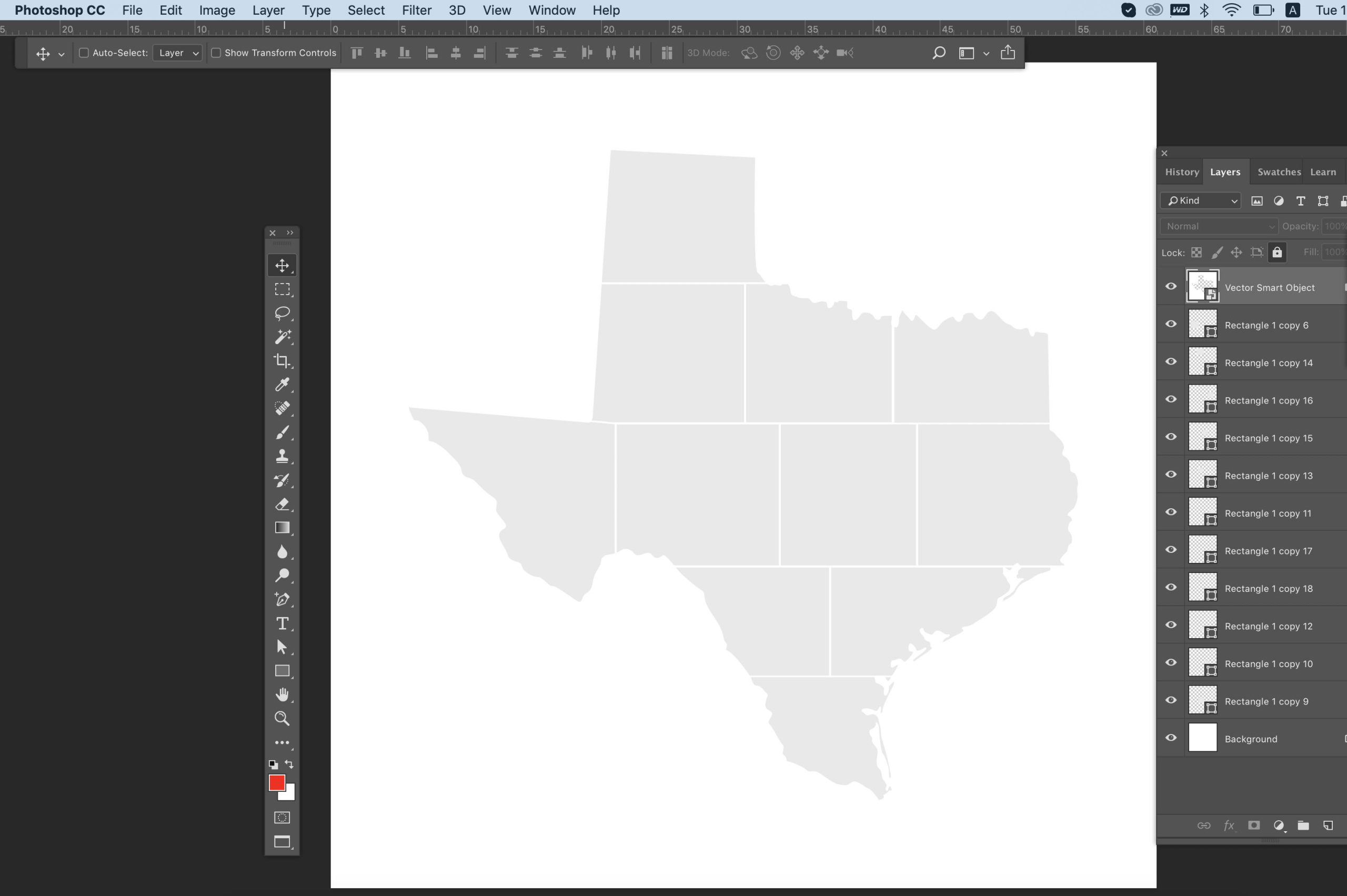Select the Move tool in the toolbox
1347x896 pixels.
pyautogui.click(x=282, y=265)
